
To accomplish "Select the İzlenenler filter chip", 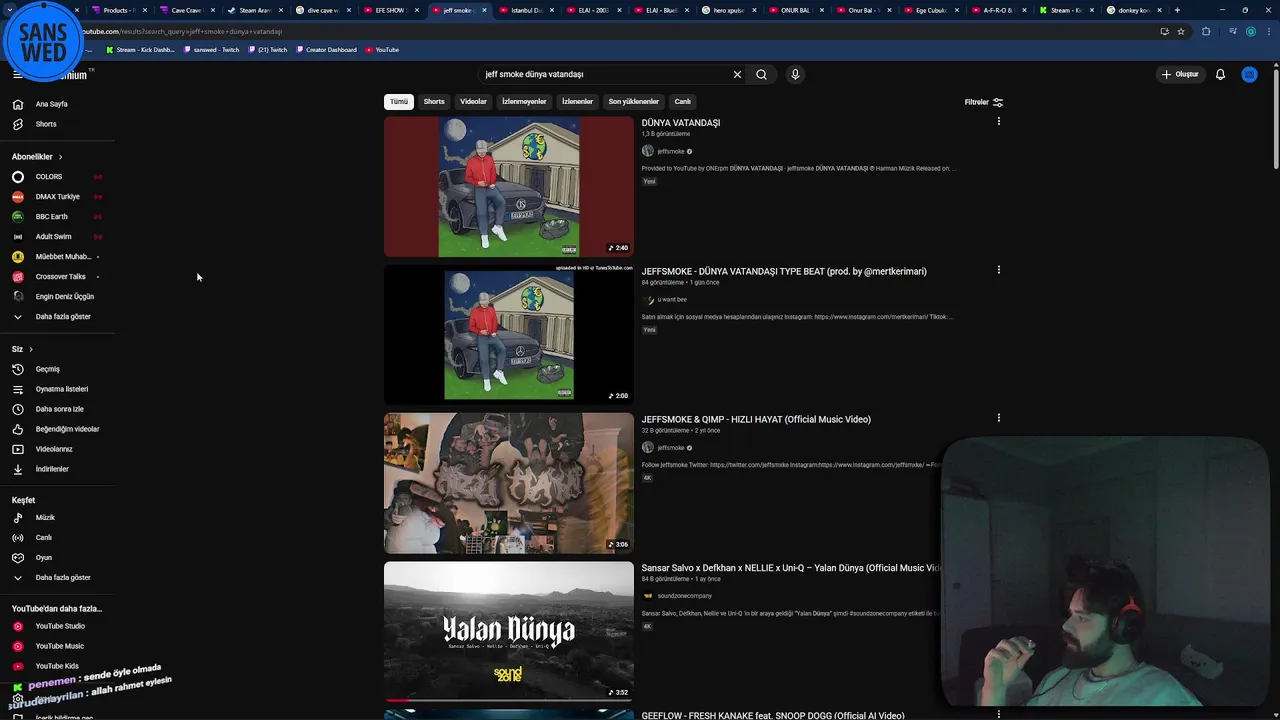I will point(577,102).
